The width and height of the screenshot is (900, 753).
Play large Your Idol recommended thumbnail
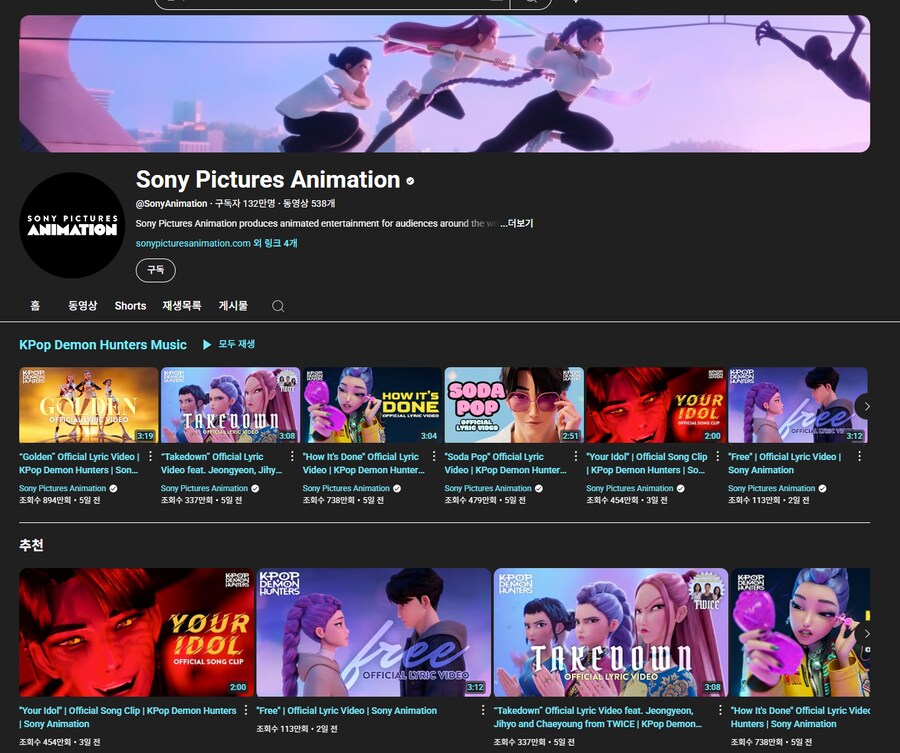(137, 632)
